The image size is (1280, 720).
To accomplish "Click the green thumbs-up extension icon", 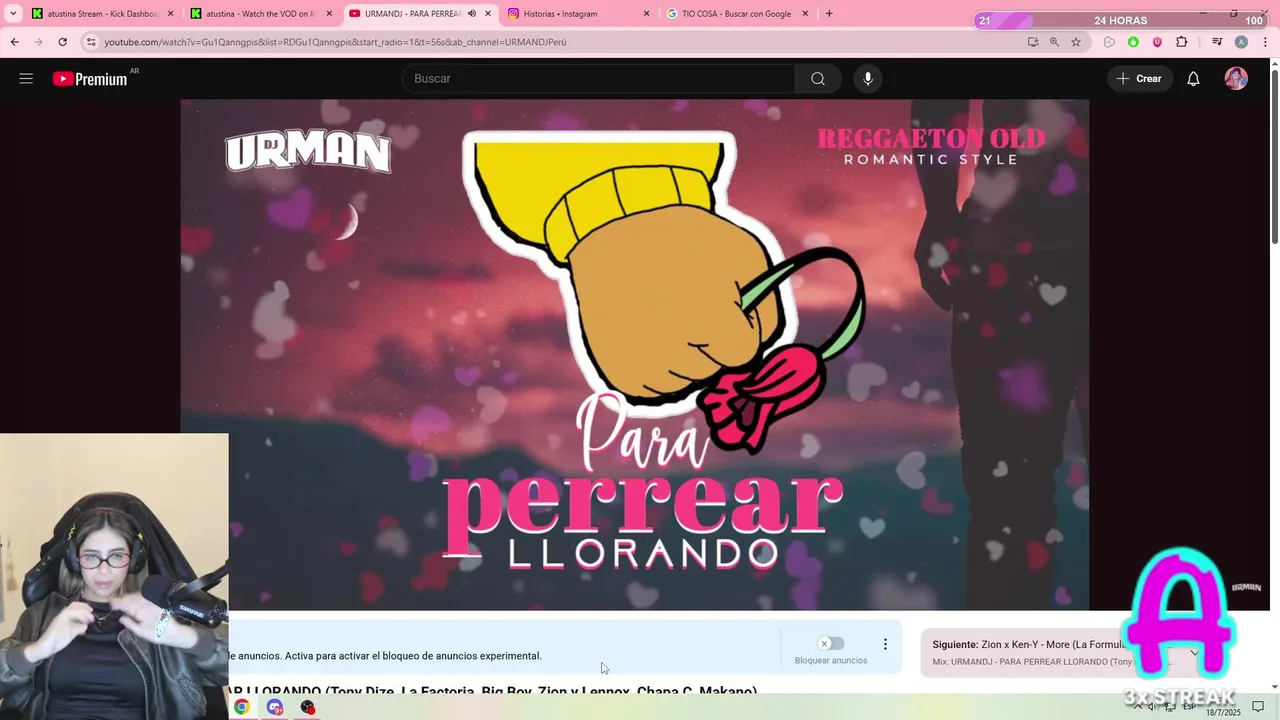I will tap(1133, 42).
